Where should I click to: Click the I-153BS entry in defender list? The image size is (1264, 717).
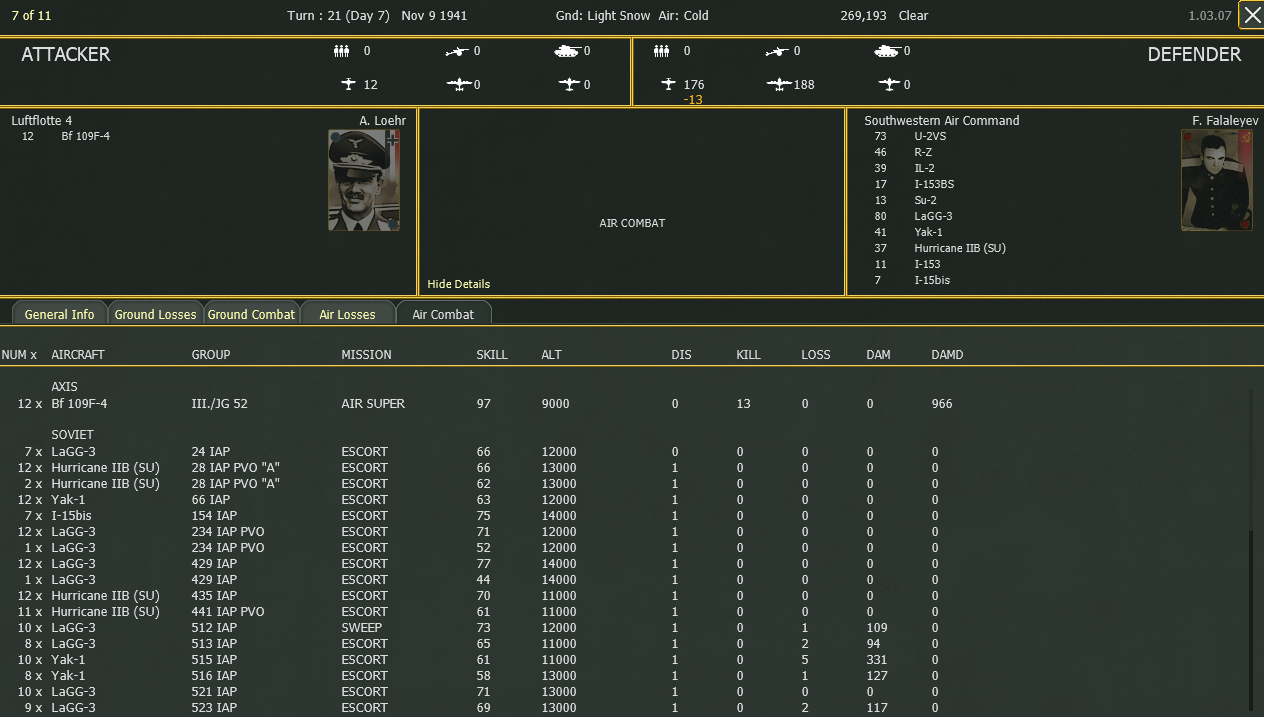[934, 184]
